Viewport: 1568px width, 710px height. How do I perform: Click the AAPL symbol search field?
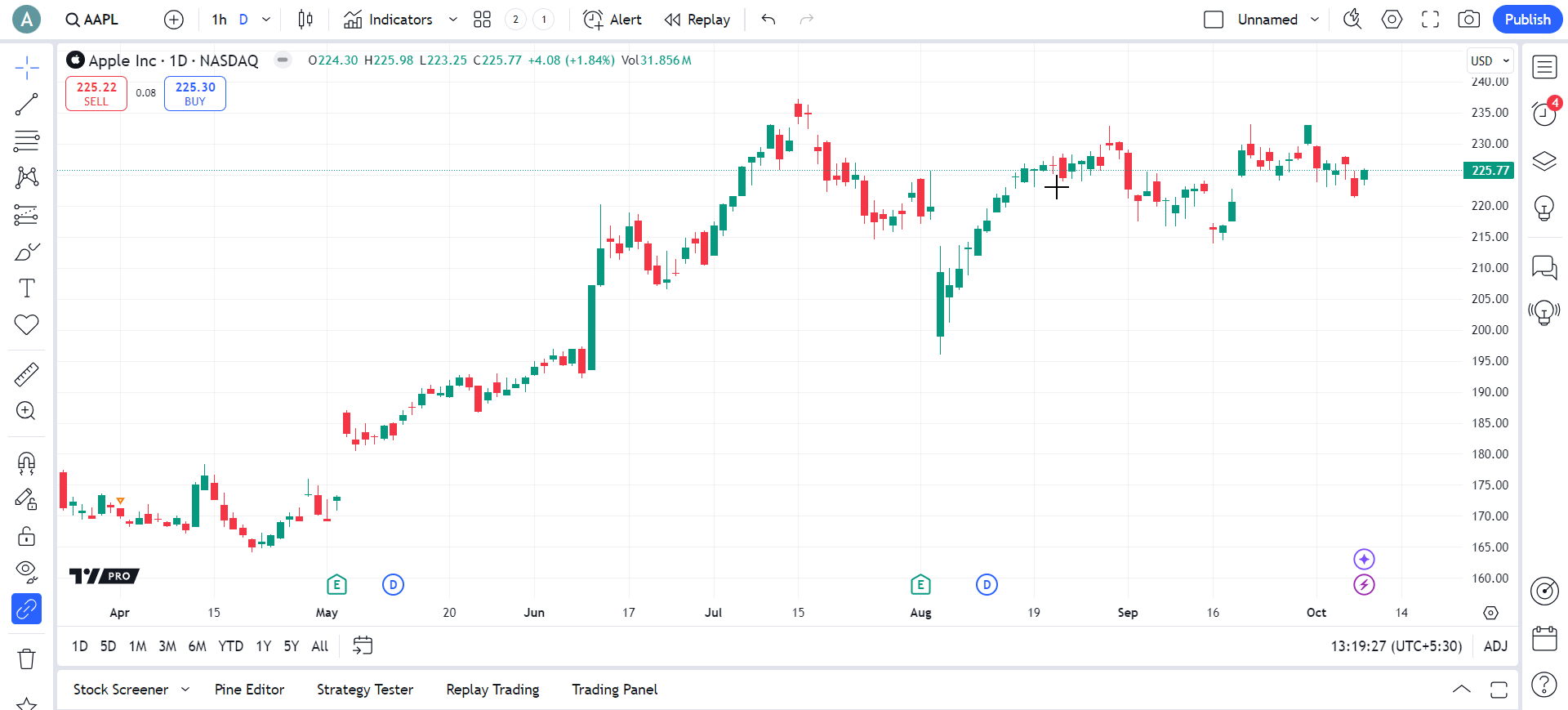(x=92, y=20)
